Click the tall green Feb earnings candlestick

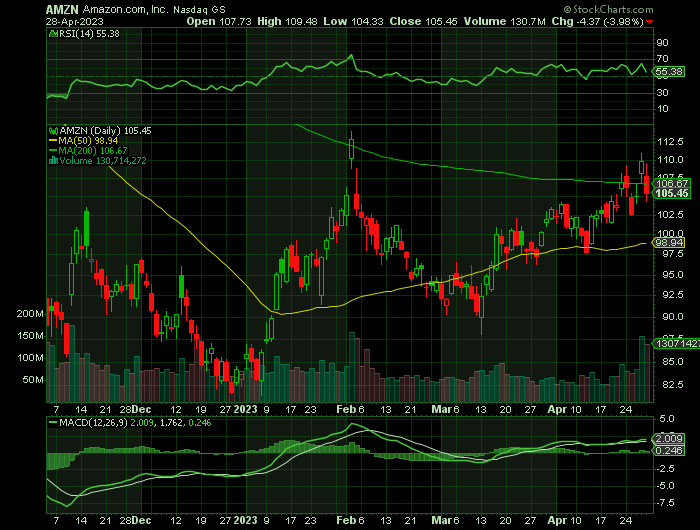[x=351, y=149]
